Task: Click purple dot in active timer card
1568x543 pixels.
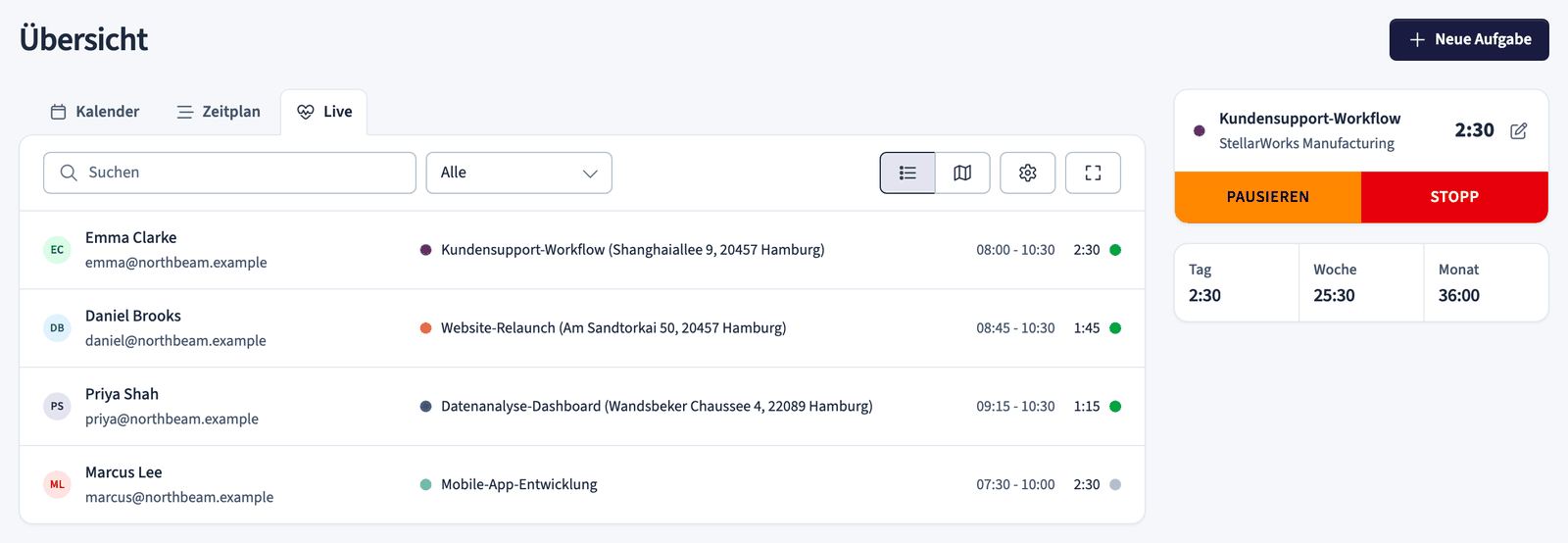Action: click(1200, 130)
